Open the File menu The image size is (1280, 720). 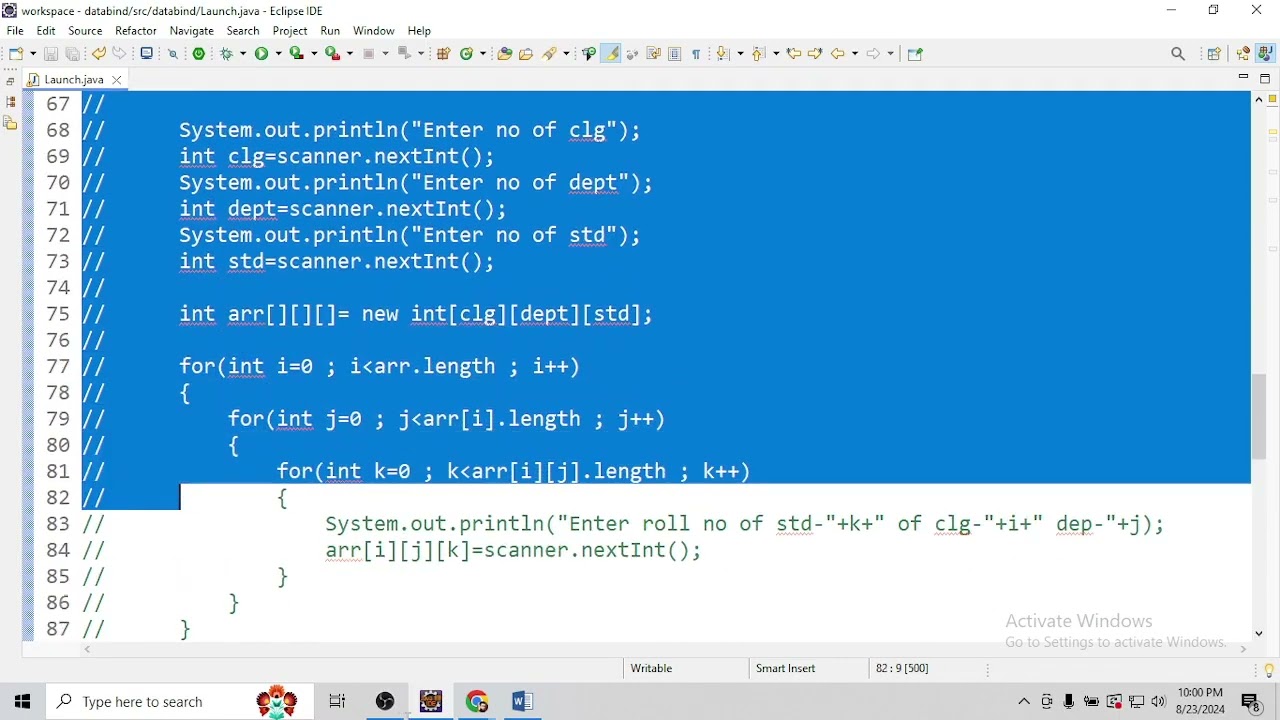pyautogui.click(x=15, y=31)
